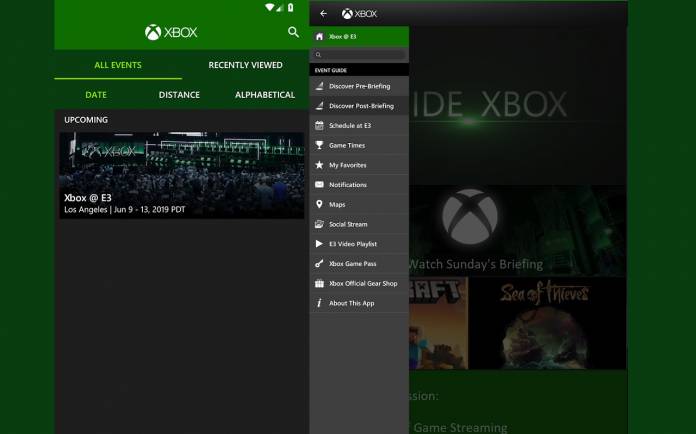Click the Discover Post-Briefing icon
The width and height of the screenshot is (696, 434).
pyautogui.click(x=319, y=106)
